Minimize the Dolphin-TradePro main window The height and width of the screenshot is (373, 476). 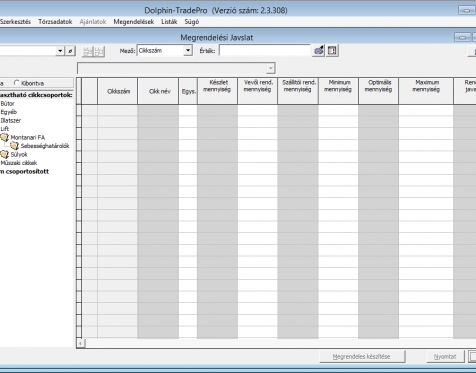[x=466, y=10]
